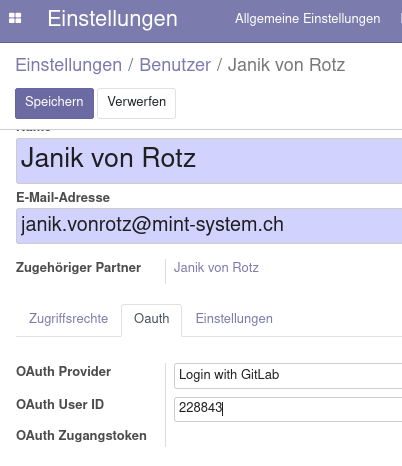Focus the OAuth User ID field 228843
The width and height of the screenshot is (402, 466).
(288, 409)
